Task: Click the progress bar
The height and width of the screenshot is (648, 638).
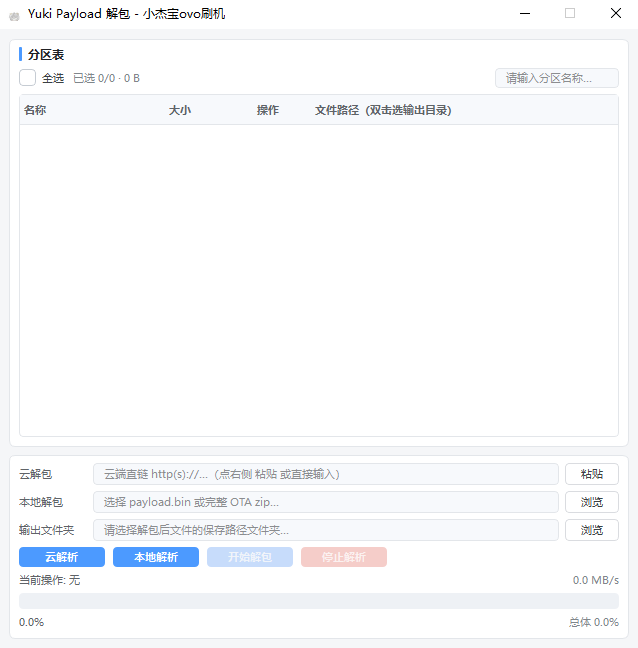Action: tap(319, 601)
